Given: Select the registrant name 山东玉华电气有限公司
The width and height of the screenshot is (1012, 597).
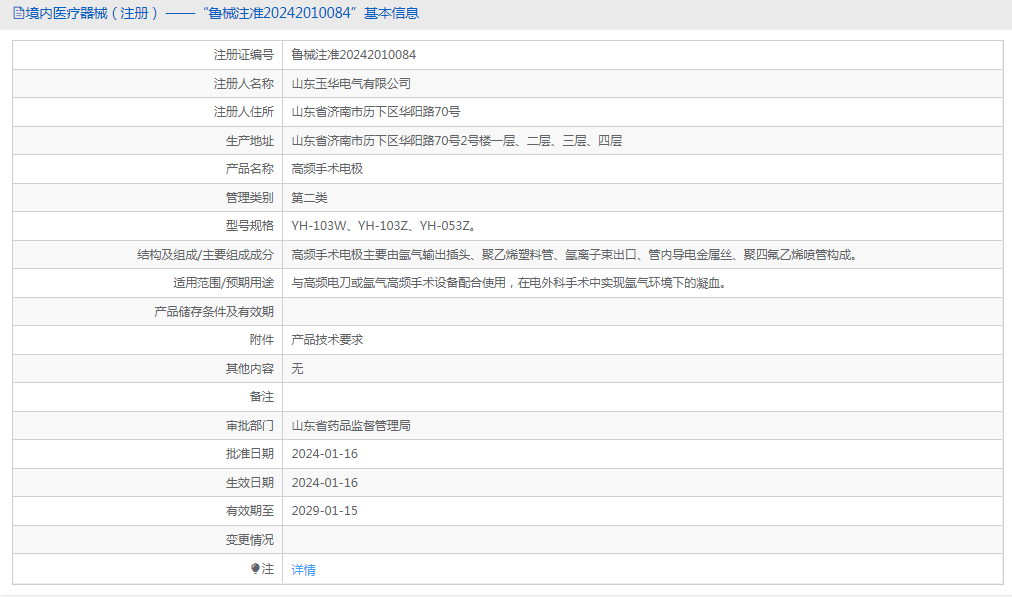Looking at the screenshot, I should [350, 83].
